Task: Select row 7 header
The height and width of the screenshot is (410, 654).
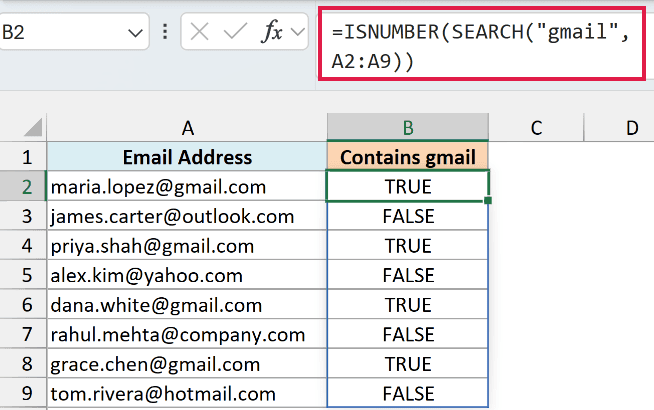Action: [23, 335]
